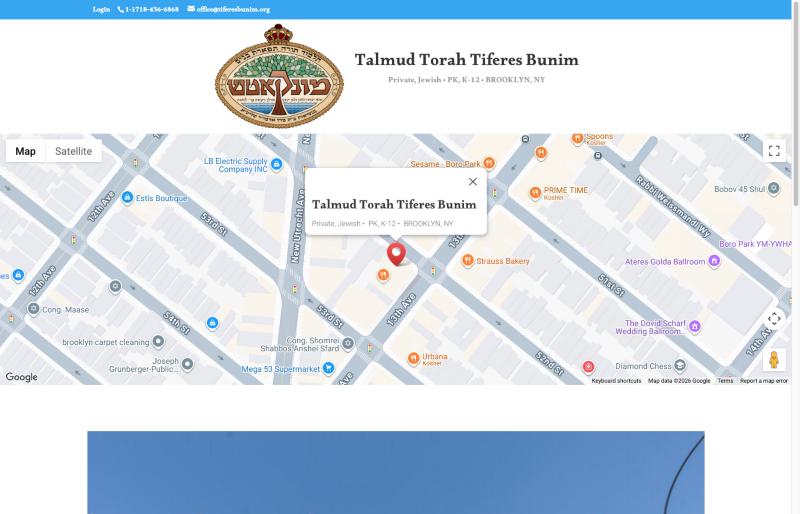
Task: Click the Cong. Maase marker icon
Action: (x=34, y=309)
